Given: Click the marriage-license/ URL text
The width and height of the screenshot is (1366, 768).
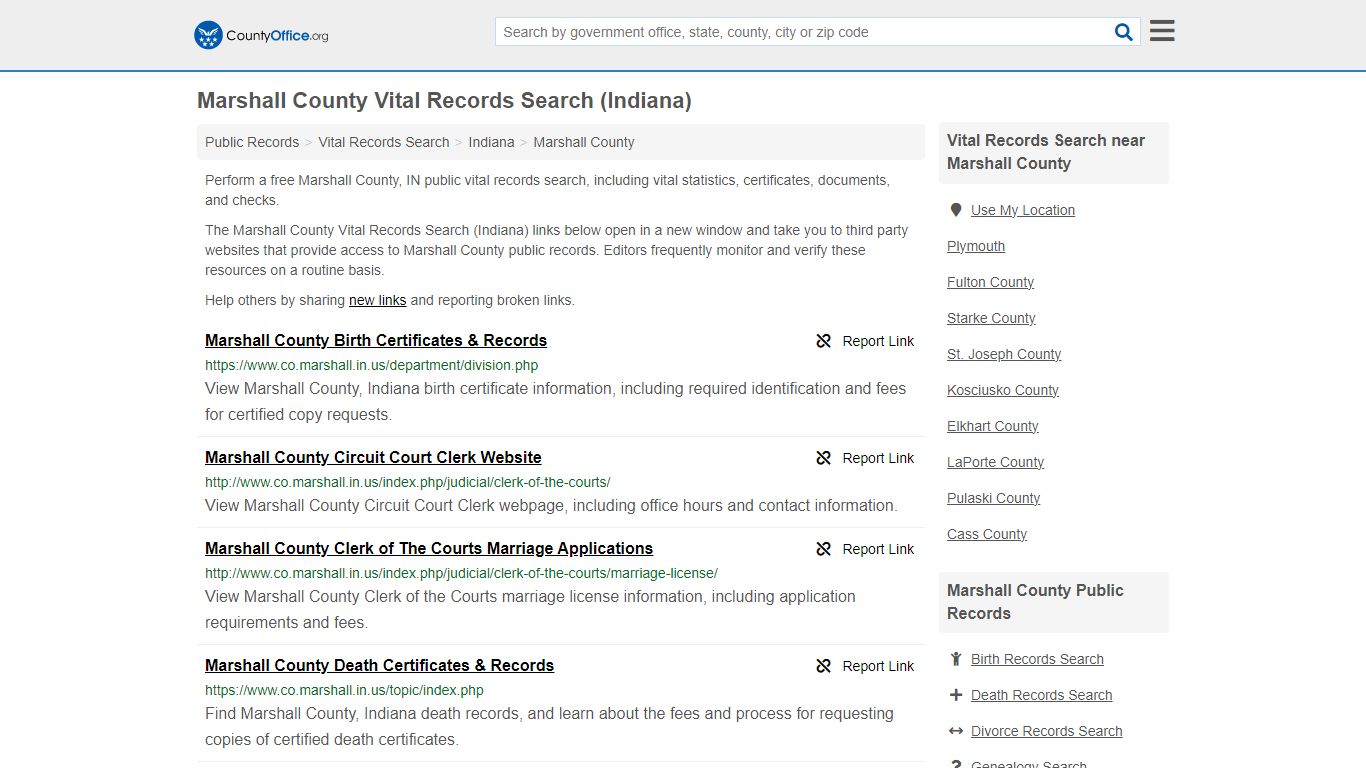Looking at the screenshot, I should (461, 573).
